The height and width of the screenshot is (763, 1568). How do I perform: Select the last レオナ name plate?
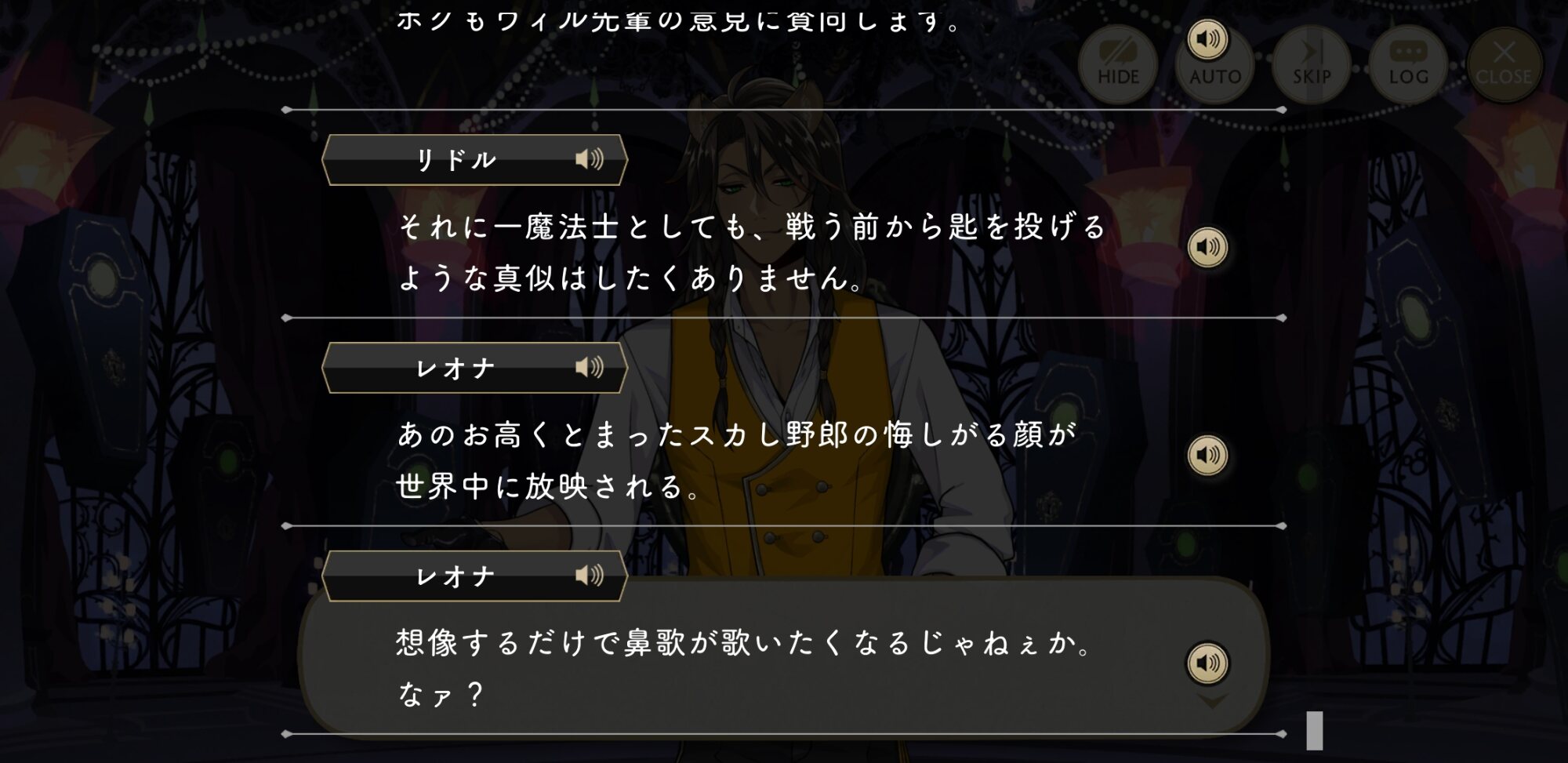pyautogui.click(x=474, y=576)
